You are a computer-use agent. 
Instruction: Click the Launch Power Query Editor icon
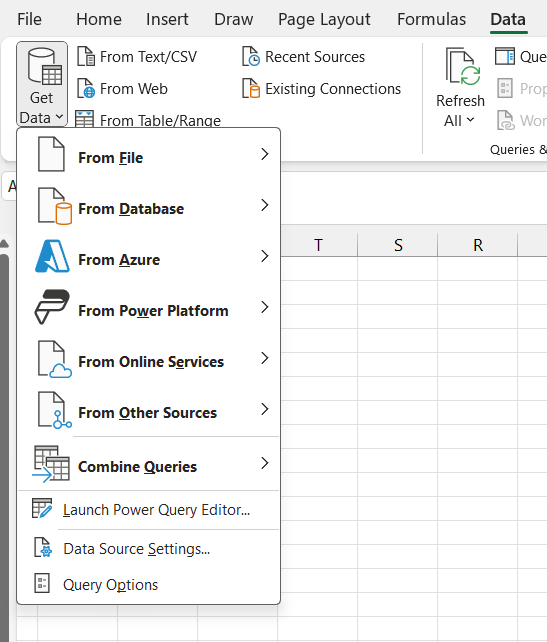[42, 509]
